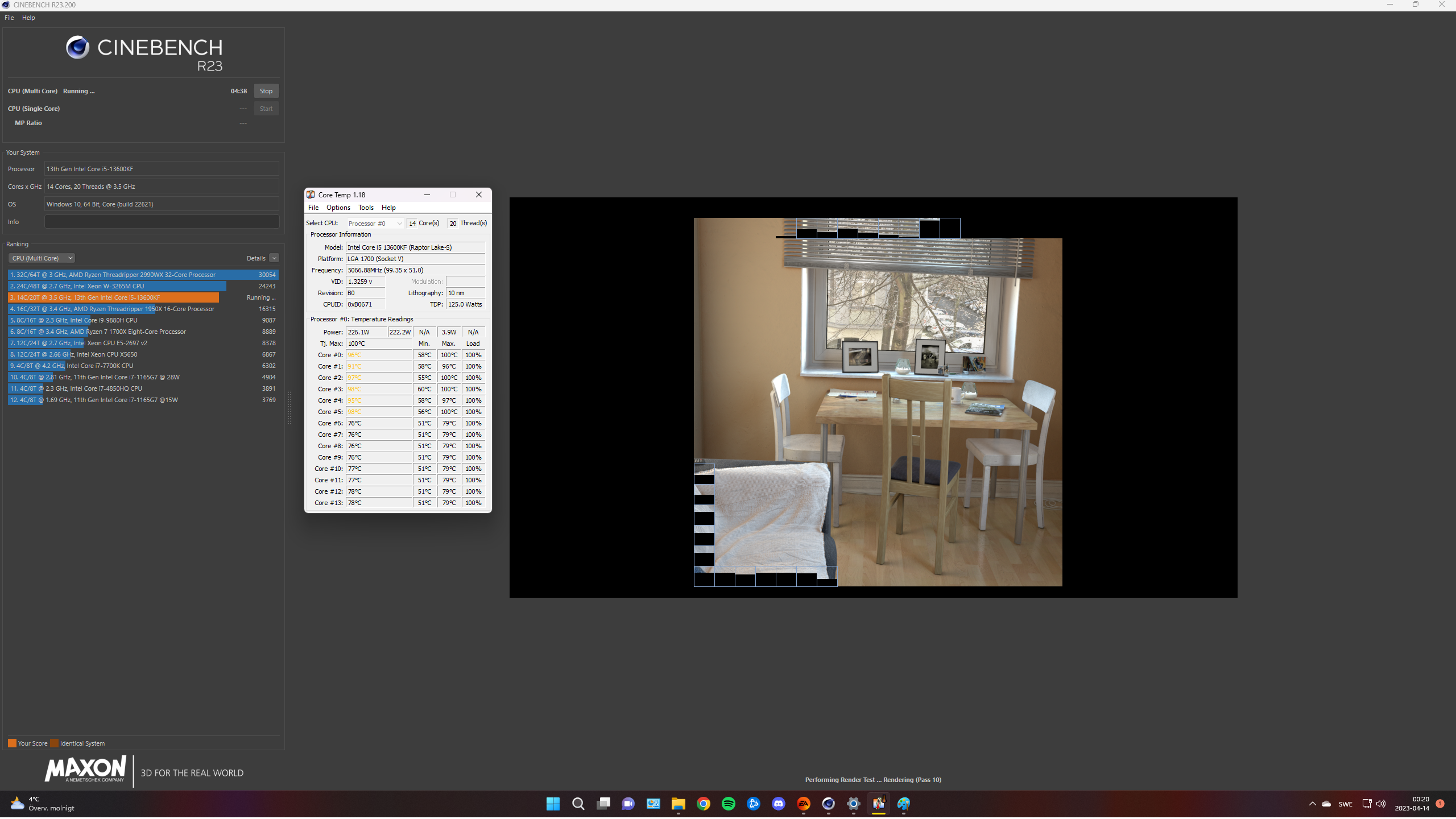Open Microsoft Paint from the taskbar
Viewport: 1456px width, 819px height.
point(904,804)
